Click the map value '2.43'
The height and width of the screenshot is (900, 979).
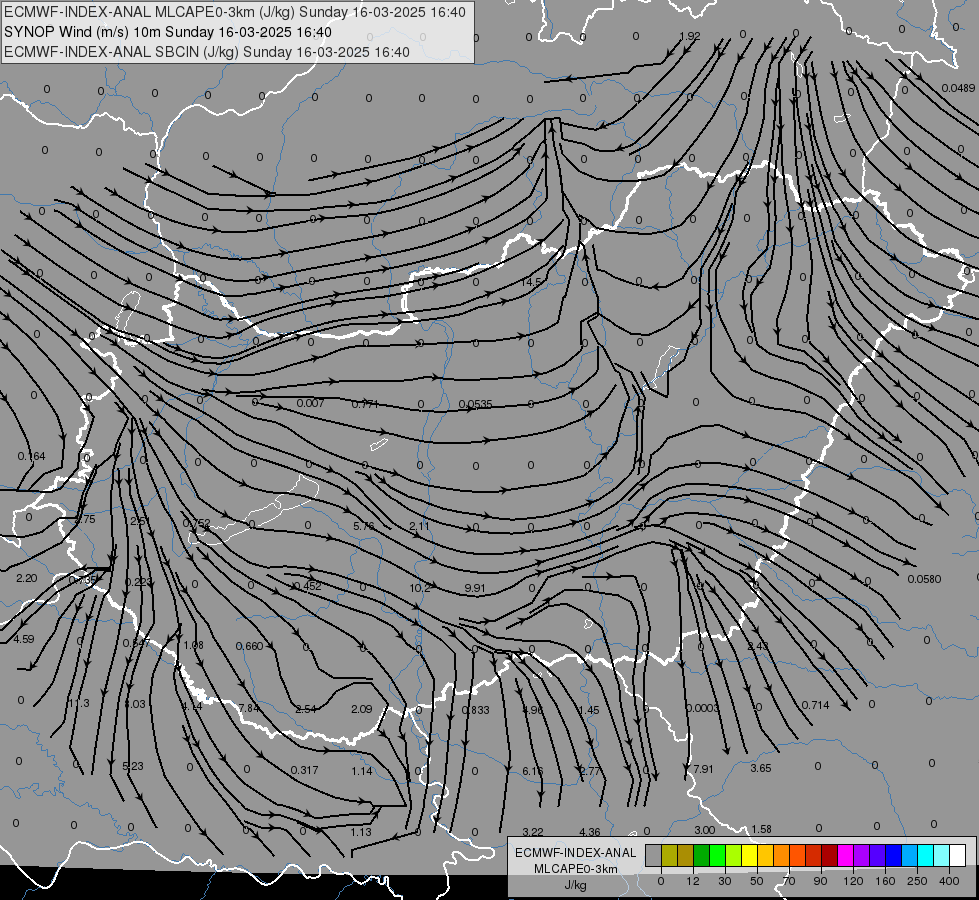point(758,646)
